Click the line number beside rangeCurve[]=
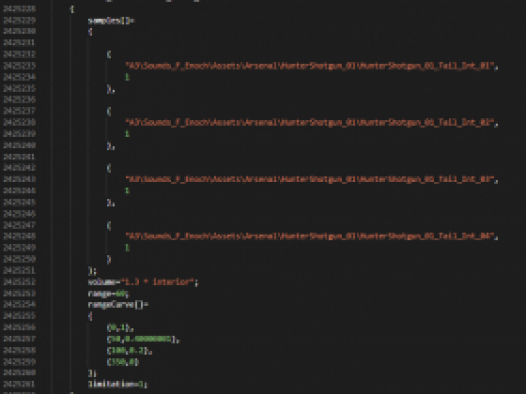This screenshot has width=526, height=394. [20, 304]
